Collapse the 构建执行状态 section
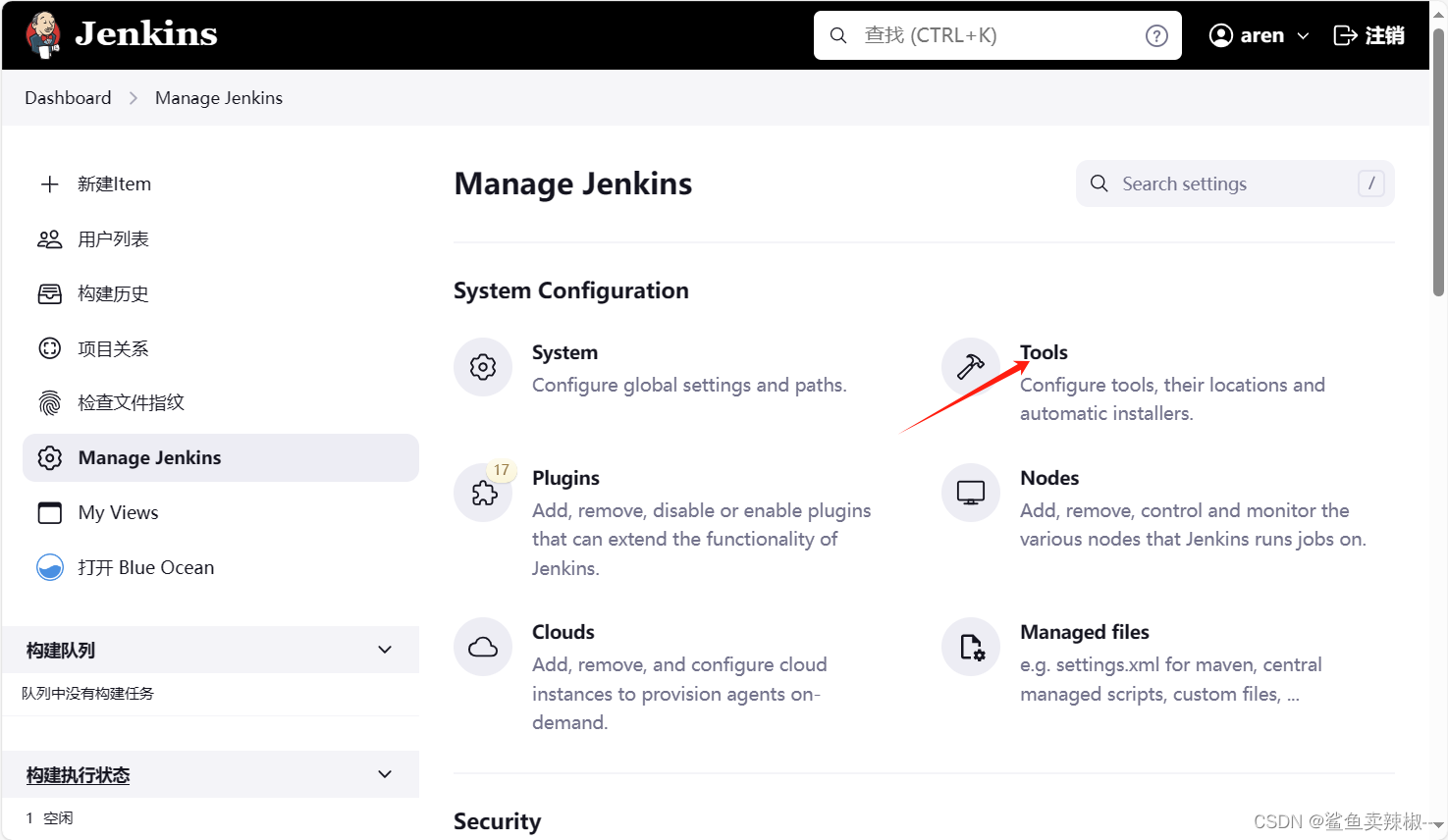This screenshot has width=1448, height=840. click(x=384, y=774)
